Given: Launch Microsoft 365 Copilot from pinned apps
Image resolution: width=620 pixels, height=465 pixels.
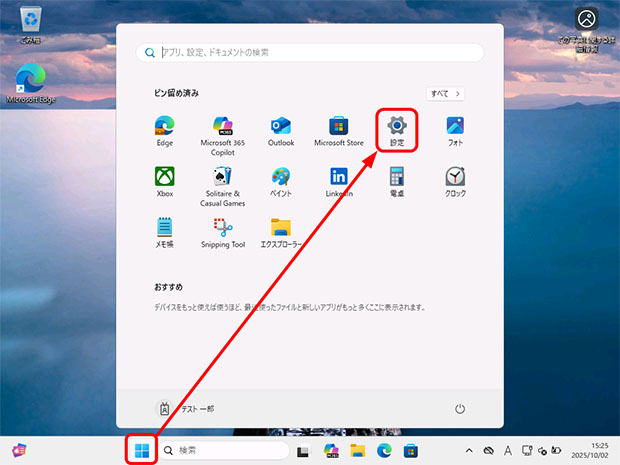Looking at the screenshot, I should 223,136.
